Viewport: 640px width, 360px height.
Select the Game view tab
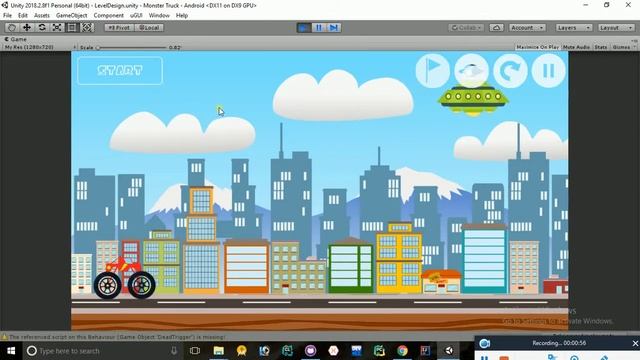[16, 39]
